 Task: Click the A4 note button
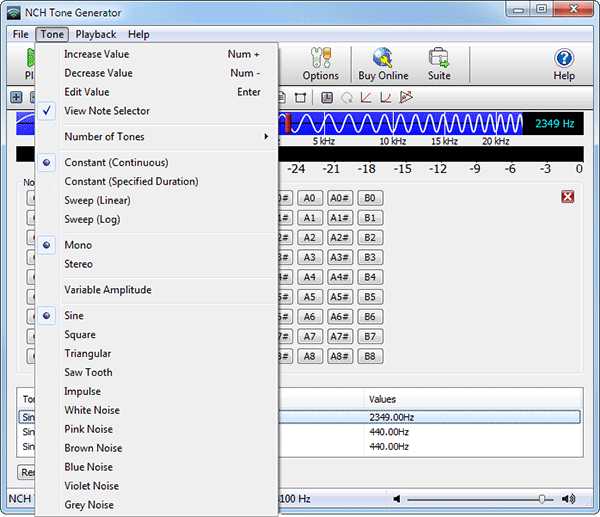(x=310, y=277)
